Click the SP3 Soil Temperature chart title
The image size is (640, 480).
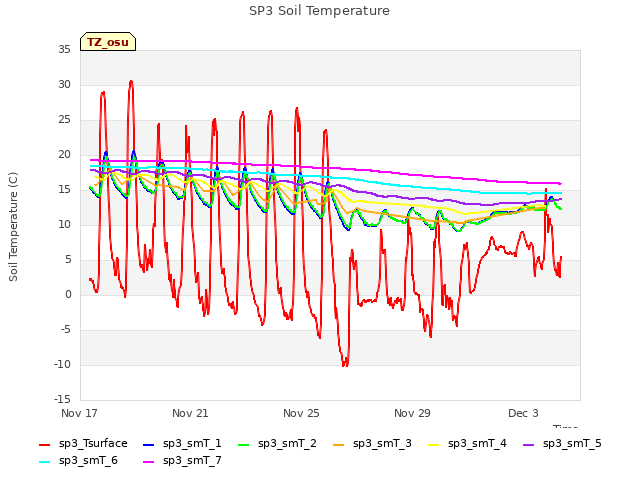[x=319, y=11]
